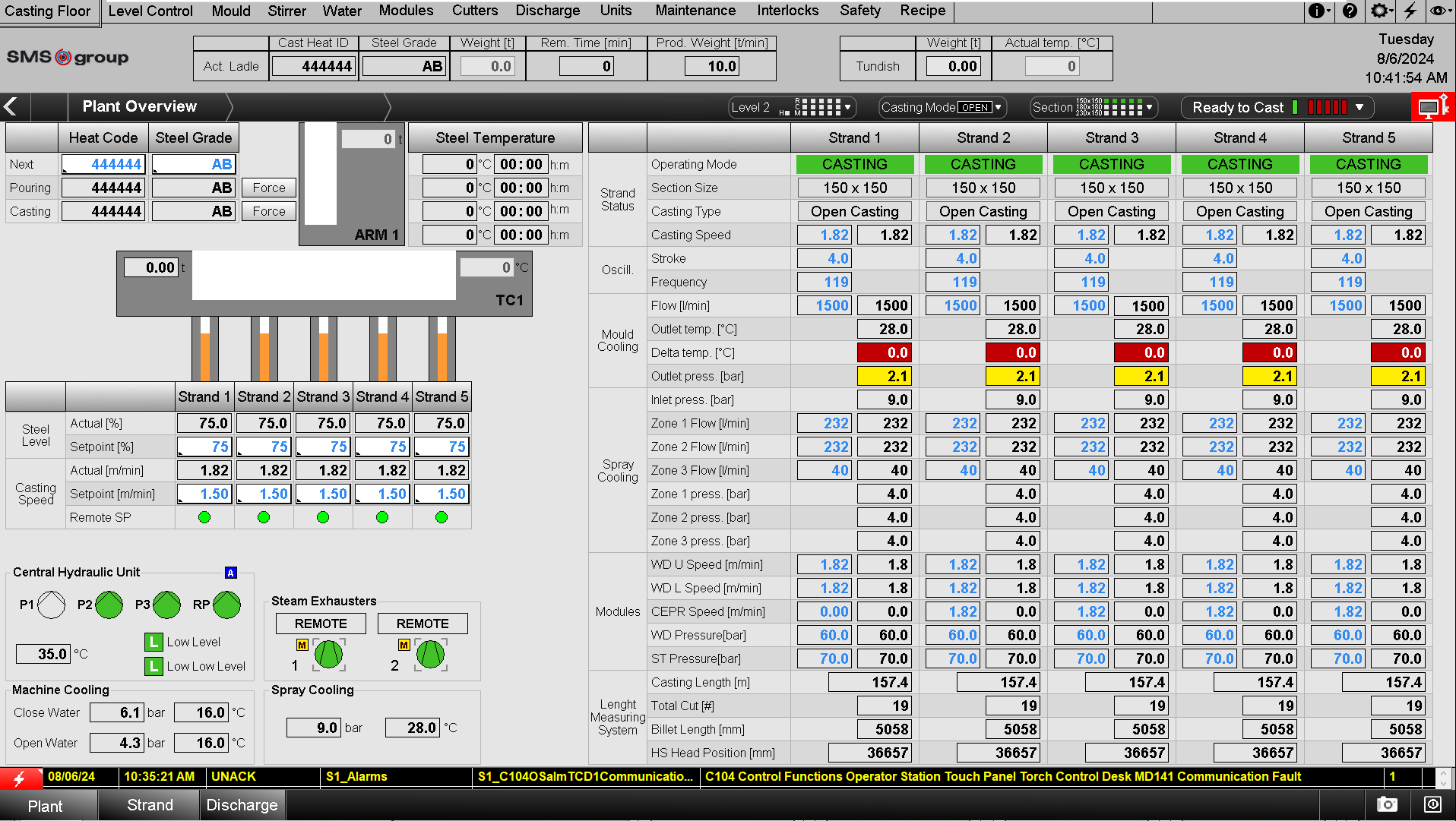Select pump P3 symbol

tap(166, 605)
